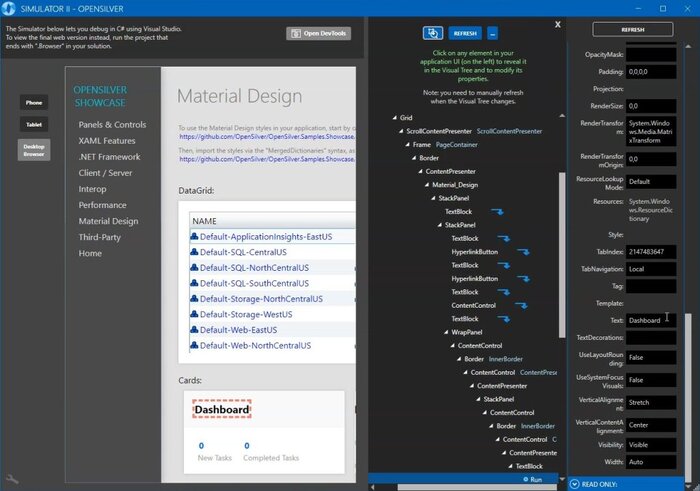Switch simulator to Phone view
The height and width of the screenshot is (491, 700).
pos(34,103)
